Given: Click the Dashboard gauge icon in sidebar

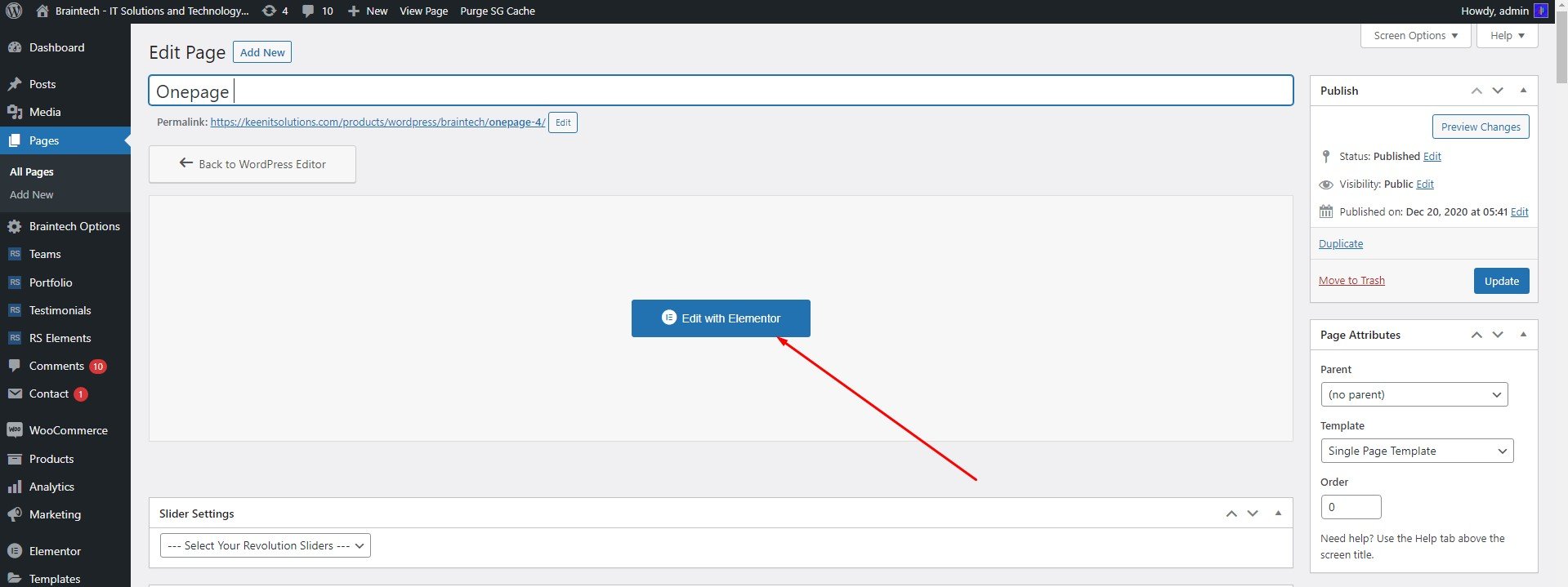Looking at the screenshot, I should (15, 47).
